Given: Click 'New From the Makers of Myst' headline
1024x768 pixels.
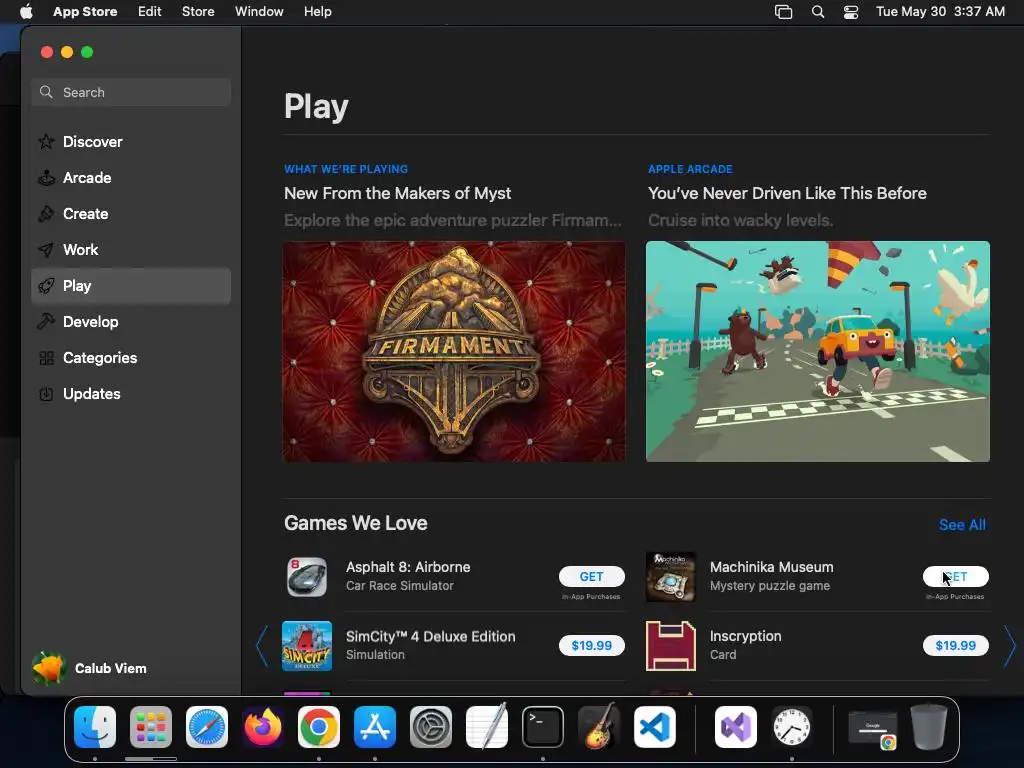Looking at the screenshot, I should click(397, 193).
